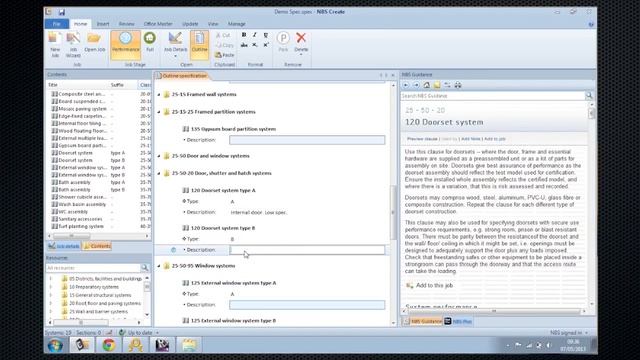Switch to the NBS Guidance bottom tab
Viewport: 640px width, 360px height.
422,322
